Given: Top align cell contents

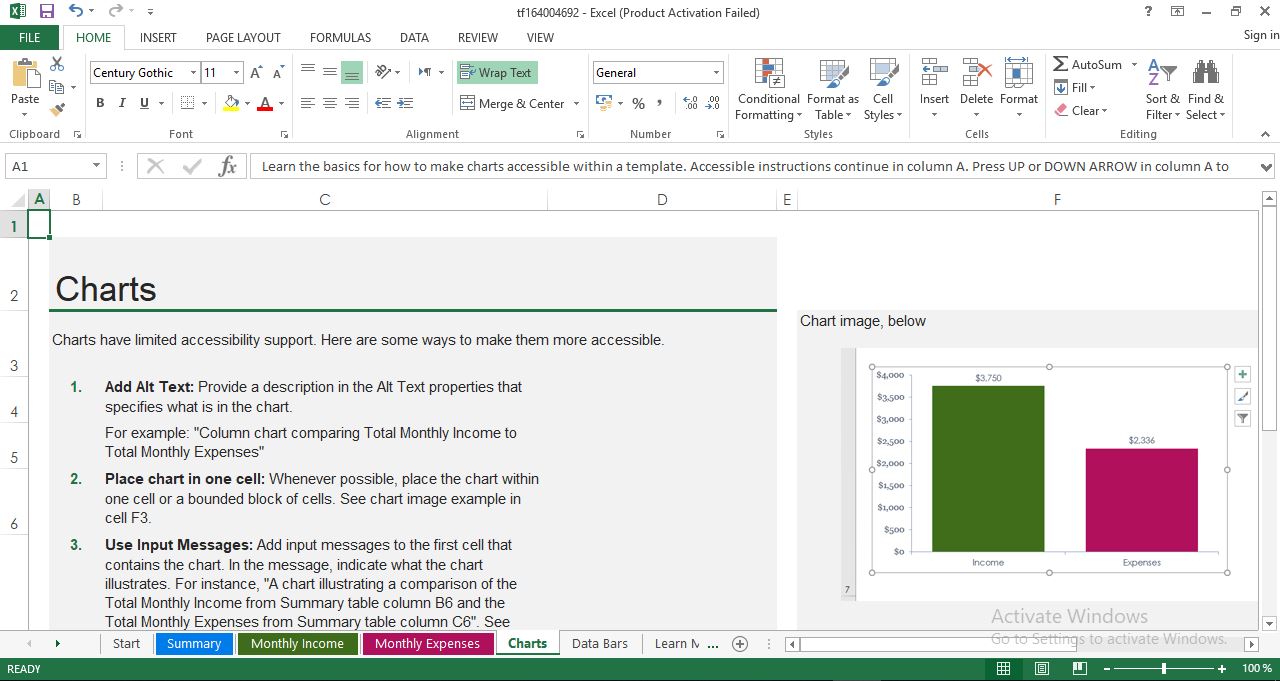Looking at the screenshot, I should pyautogui.click(x=308, y=73).
